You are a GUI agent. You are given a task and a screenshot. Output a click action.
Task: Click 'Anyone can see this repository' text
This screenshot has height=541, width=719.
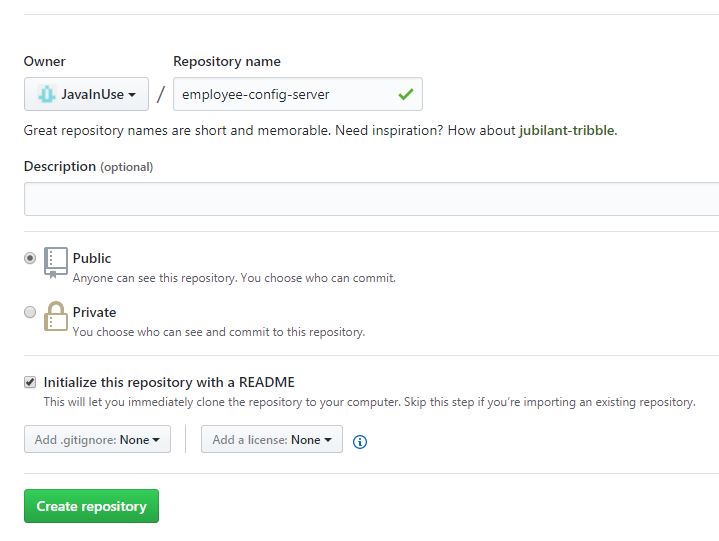tap(234, 278)
